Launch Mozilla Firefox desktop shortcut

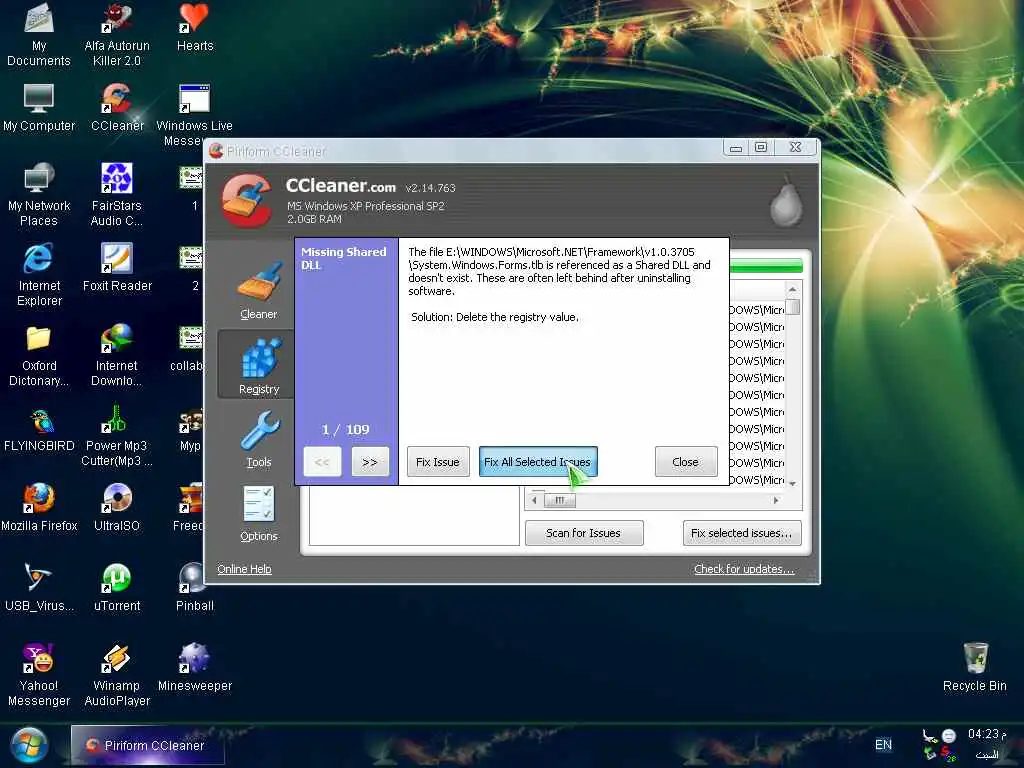point(39,507)
